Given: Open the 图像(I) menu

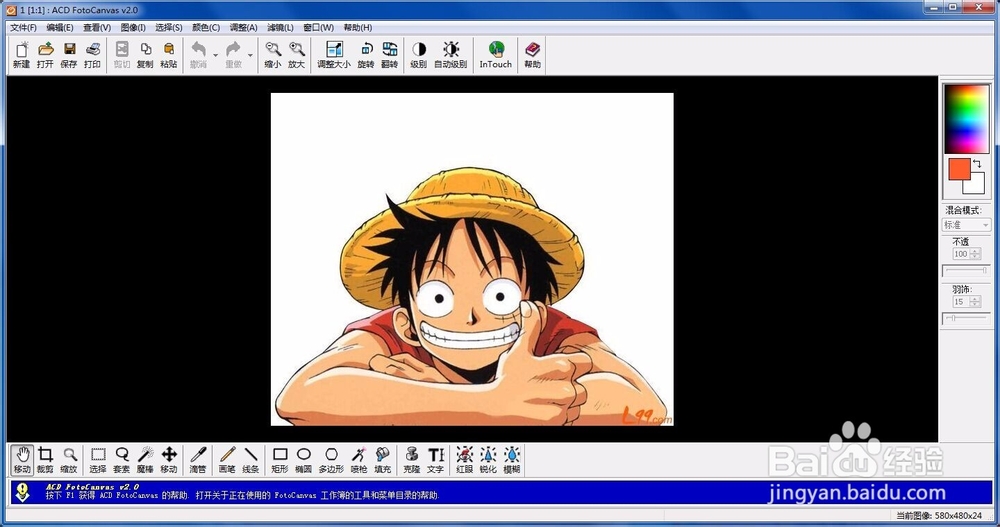Looking at the screenshot, I should [x=133, y=27].
